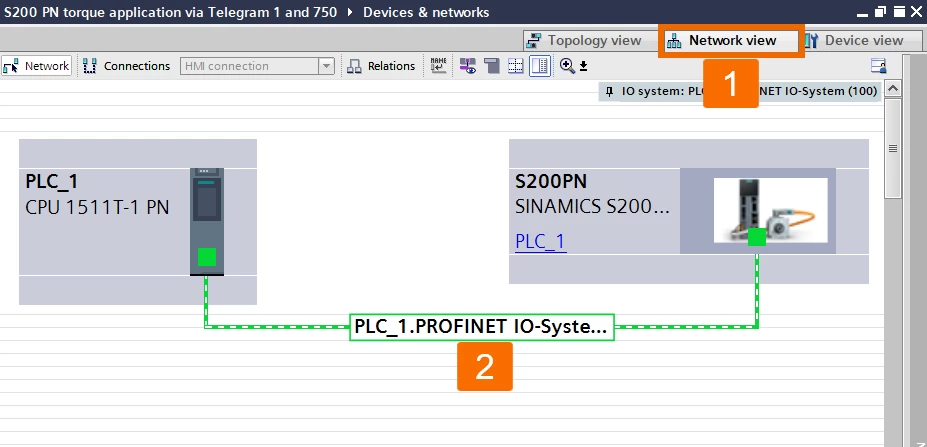This screenshot has height=447, width=927.
Task: Pin the IO system info label
Action: coord(610,92)
